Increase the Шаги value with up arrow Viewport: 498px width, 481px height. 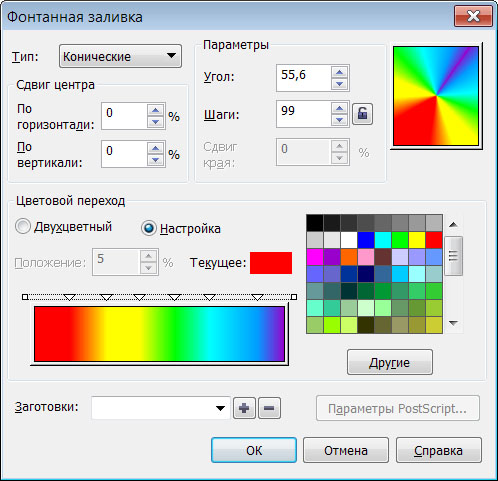(340, 108)
